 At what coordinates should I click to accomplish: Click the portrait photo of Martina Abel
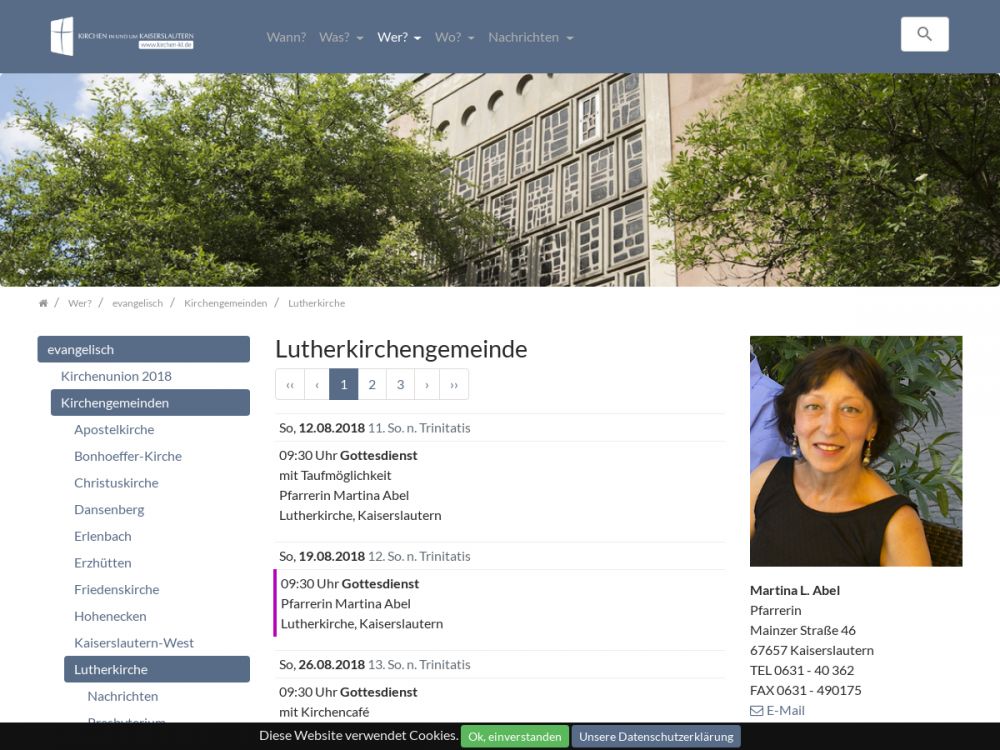pos(856,451)
